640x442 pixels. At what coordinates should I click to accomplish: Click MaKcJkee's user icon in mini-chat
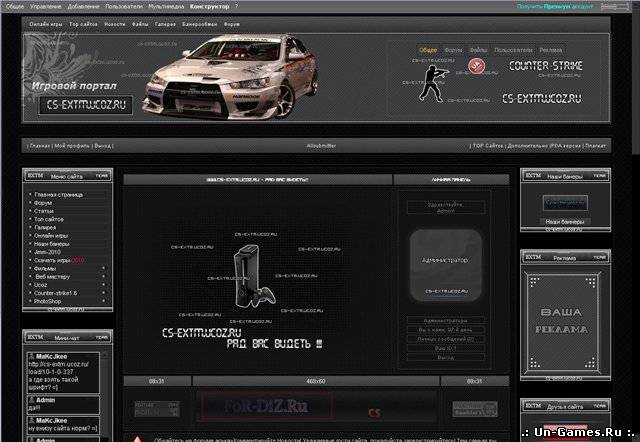pyautogui.click(x=30, y=356)
